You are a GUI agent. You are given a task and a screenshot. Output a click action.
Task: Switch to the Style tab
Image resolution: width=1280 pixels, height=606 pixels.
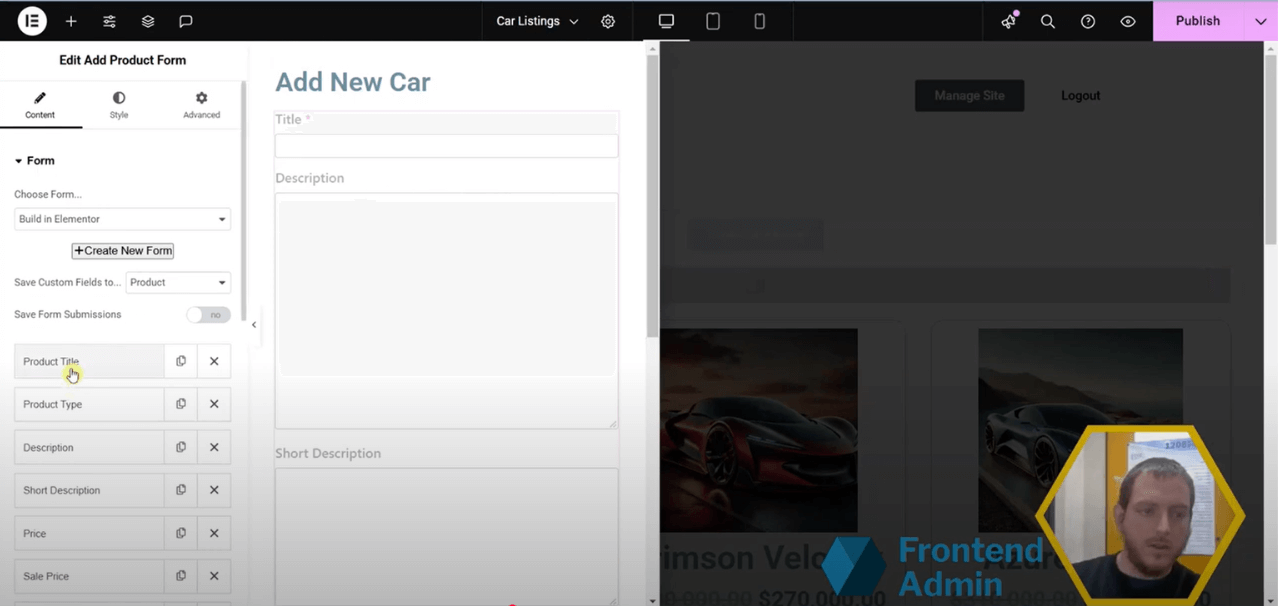pyautogui.click(x=118, y=104)
